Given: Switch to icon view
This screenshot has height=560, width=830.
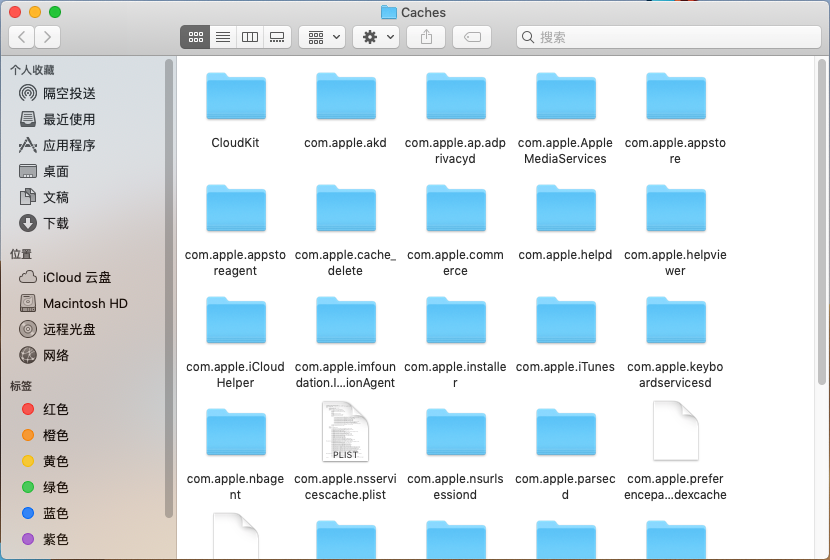Looking at the screenshot, I should [195, 37].
